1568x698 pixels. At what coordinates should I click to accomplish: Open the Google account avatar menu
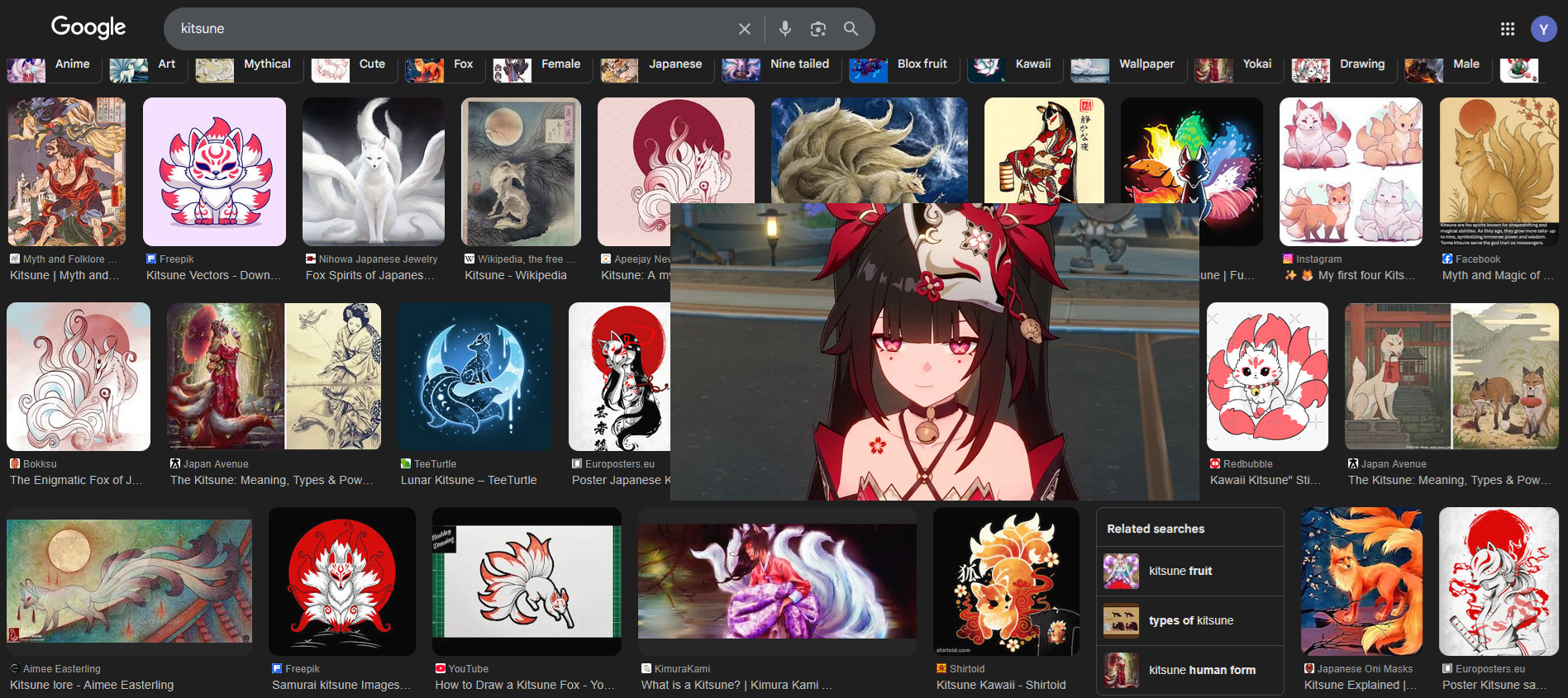coord(1543,29)
